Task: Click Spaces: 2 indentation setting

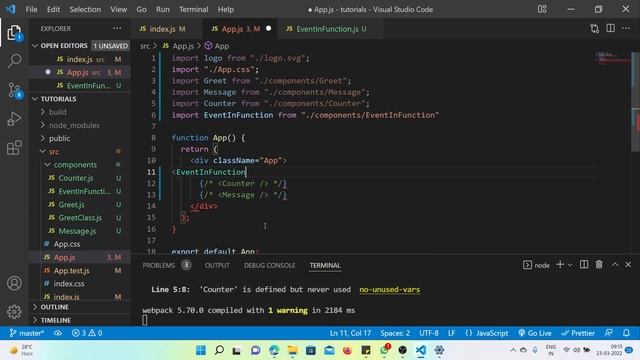Action: 395,333
